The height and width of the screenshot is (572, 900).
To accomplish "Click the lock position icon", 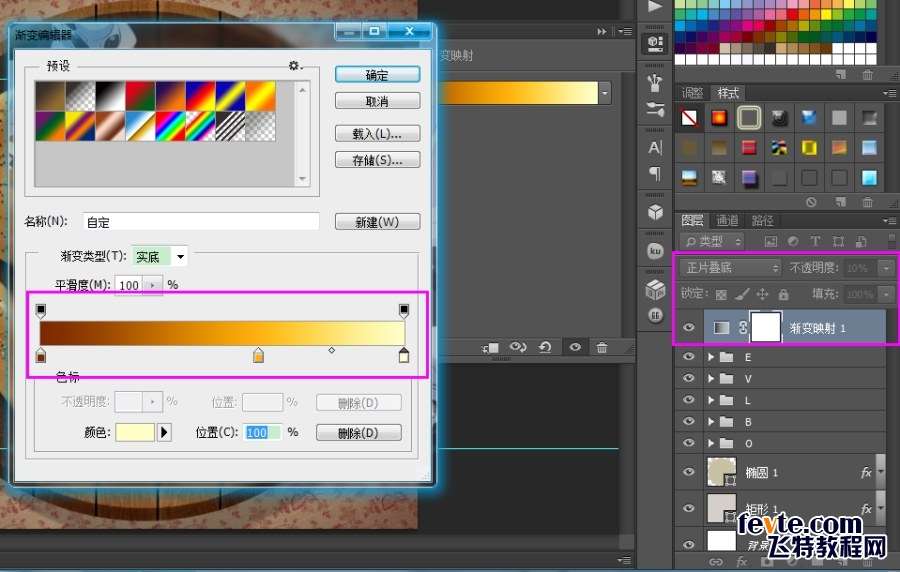I will 762,294.
